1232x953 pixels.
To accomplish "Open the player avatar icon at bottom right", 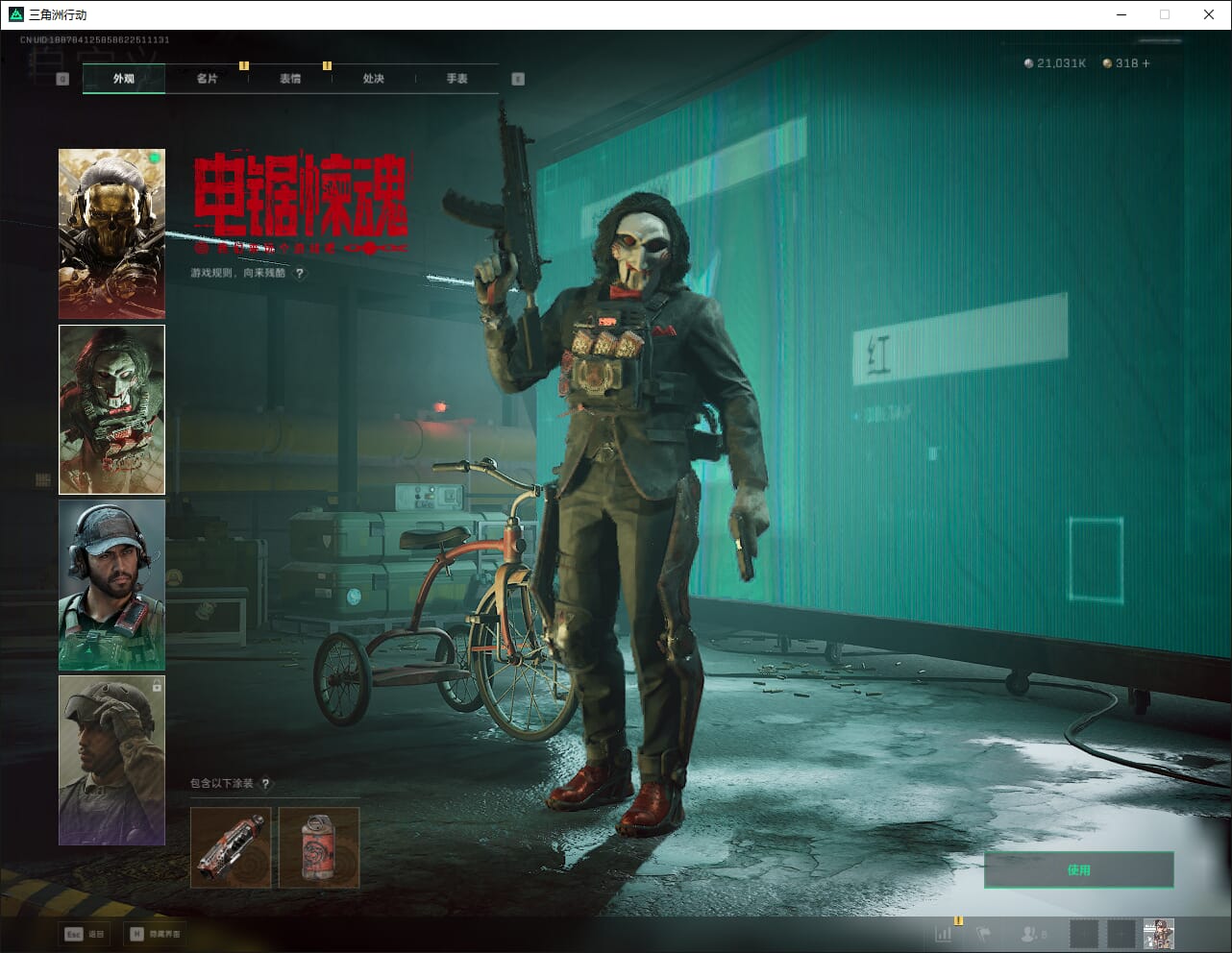I will (1158, 934).
